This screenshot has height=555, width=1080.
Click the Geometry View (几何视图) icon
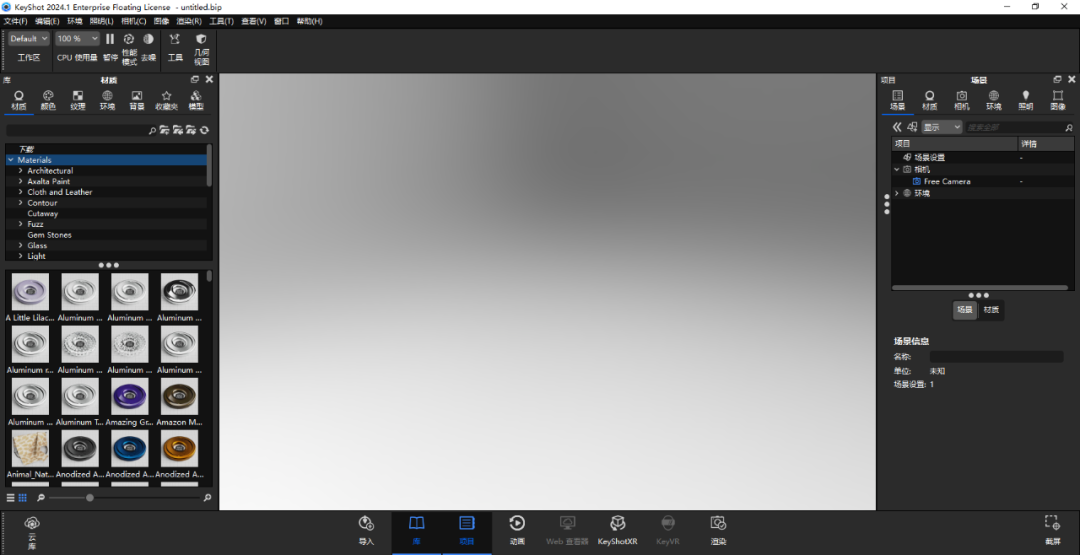pyautogui.click(x=201, y=46)
